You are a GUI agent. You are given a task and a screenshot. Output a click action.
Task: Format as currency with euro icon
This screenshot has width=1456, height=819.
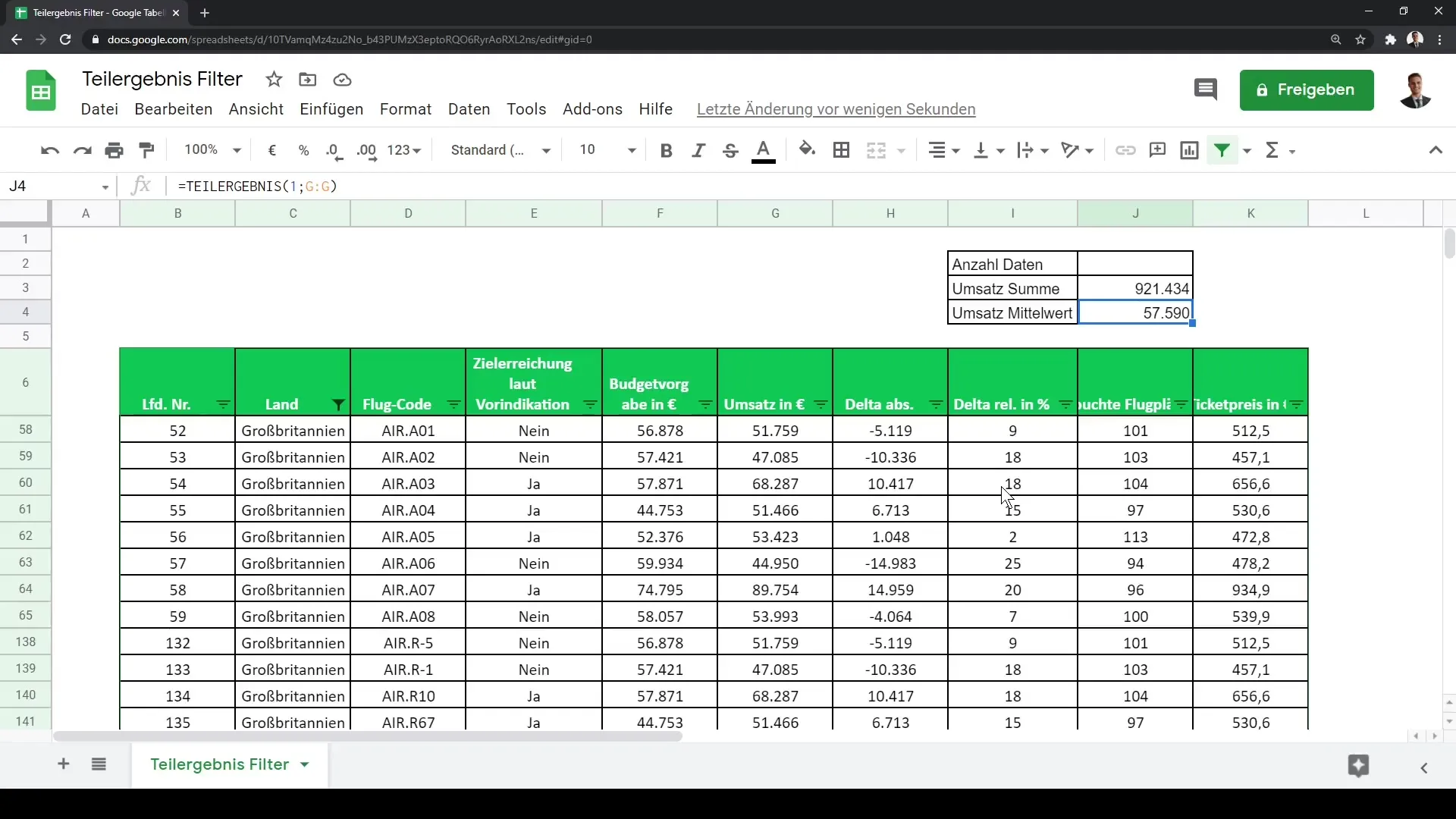coord(271,150)
